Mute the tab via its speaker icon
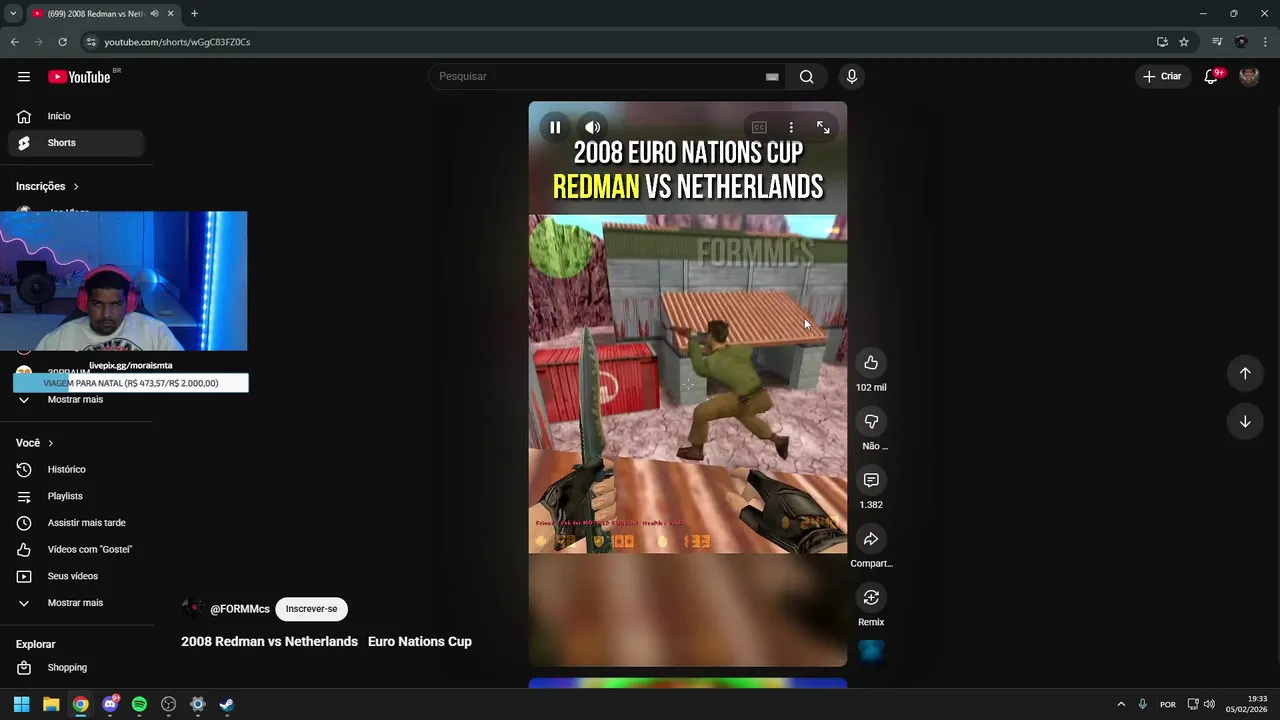This screenshot has height=720, width=1280. 154,14
